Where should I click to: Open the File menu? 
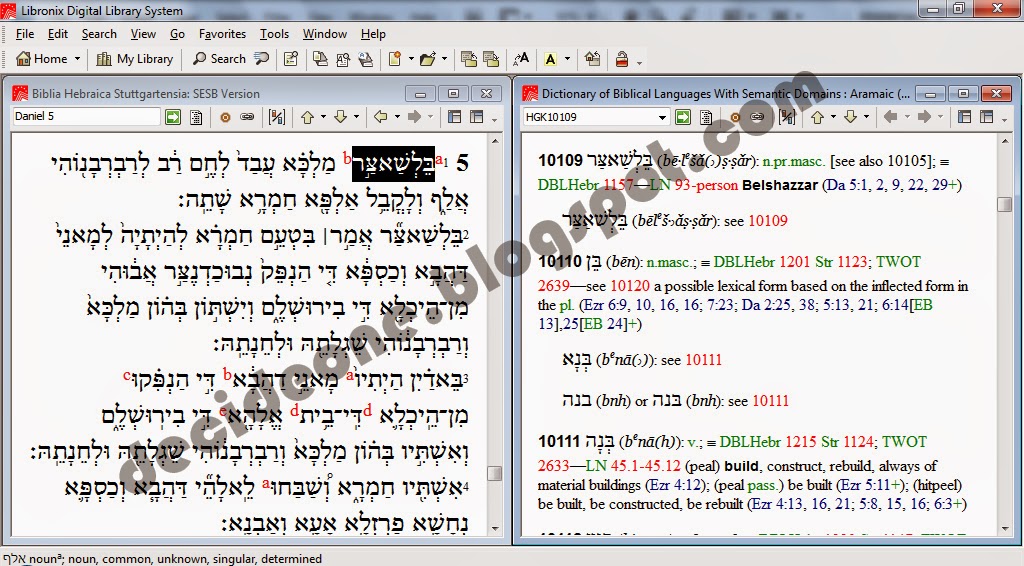[25, 34]
